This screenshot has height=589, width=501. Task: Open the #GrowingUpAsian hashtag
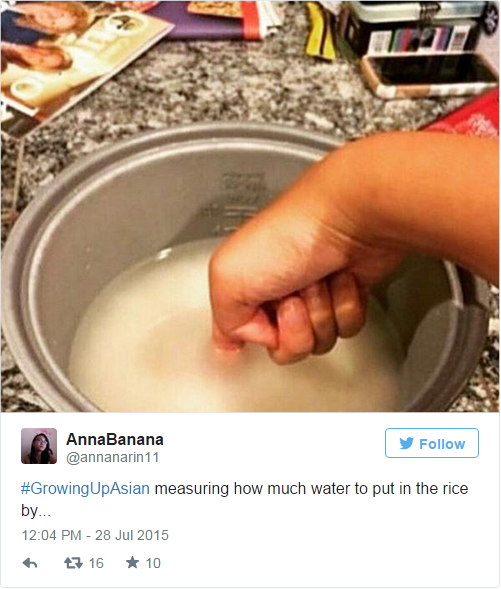85,489
